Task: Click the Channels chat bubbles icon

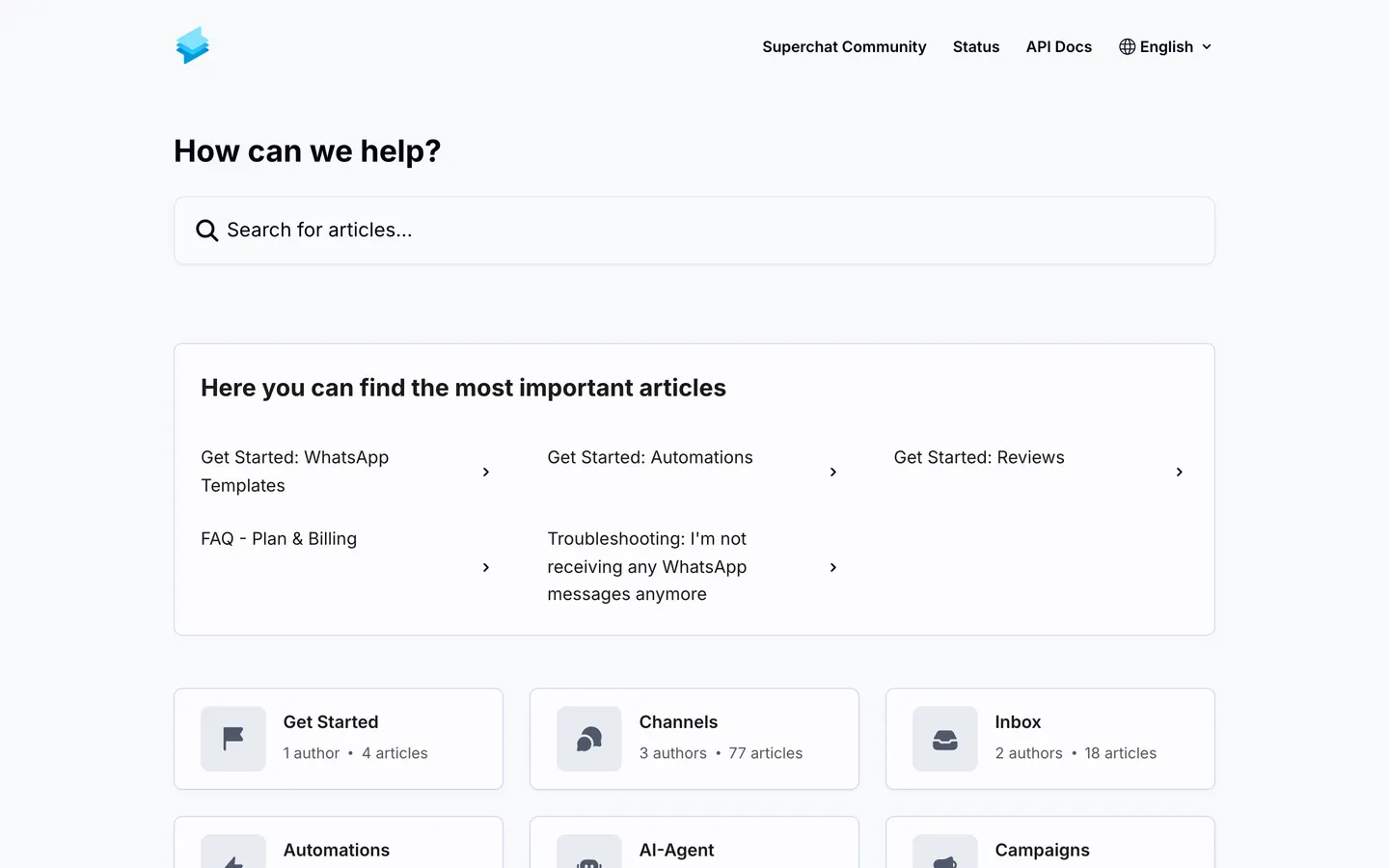Action: (x=589, y=739)
